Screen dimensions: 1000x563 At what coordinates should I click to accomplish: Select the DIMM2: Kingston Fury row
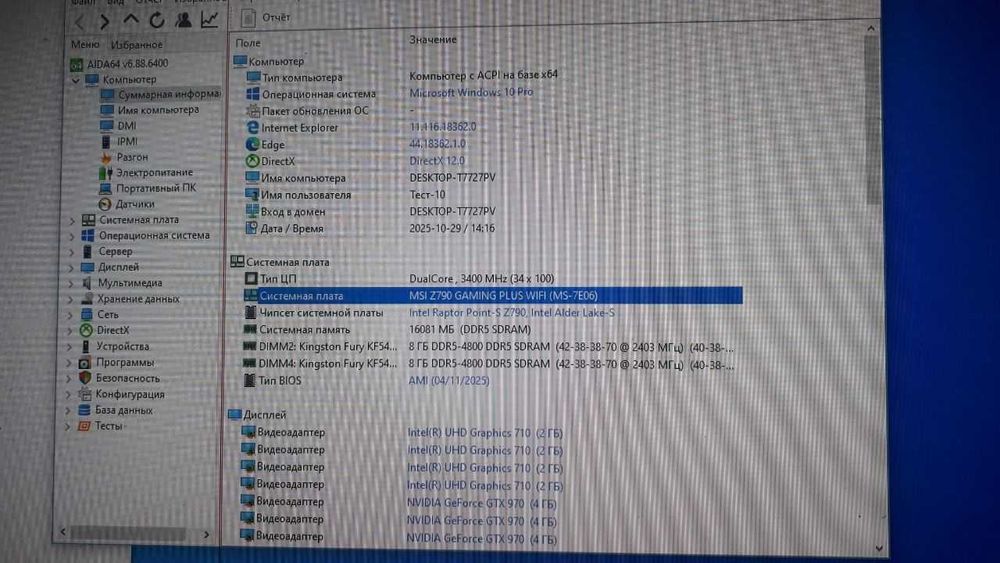pyautogui.click(x=489, y=347)
